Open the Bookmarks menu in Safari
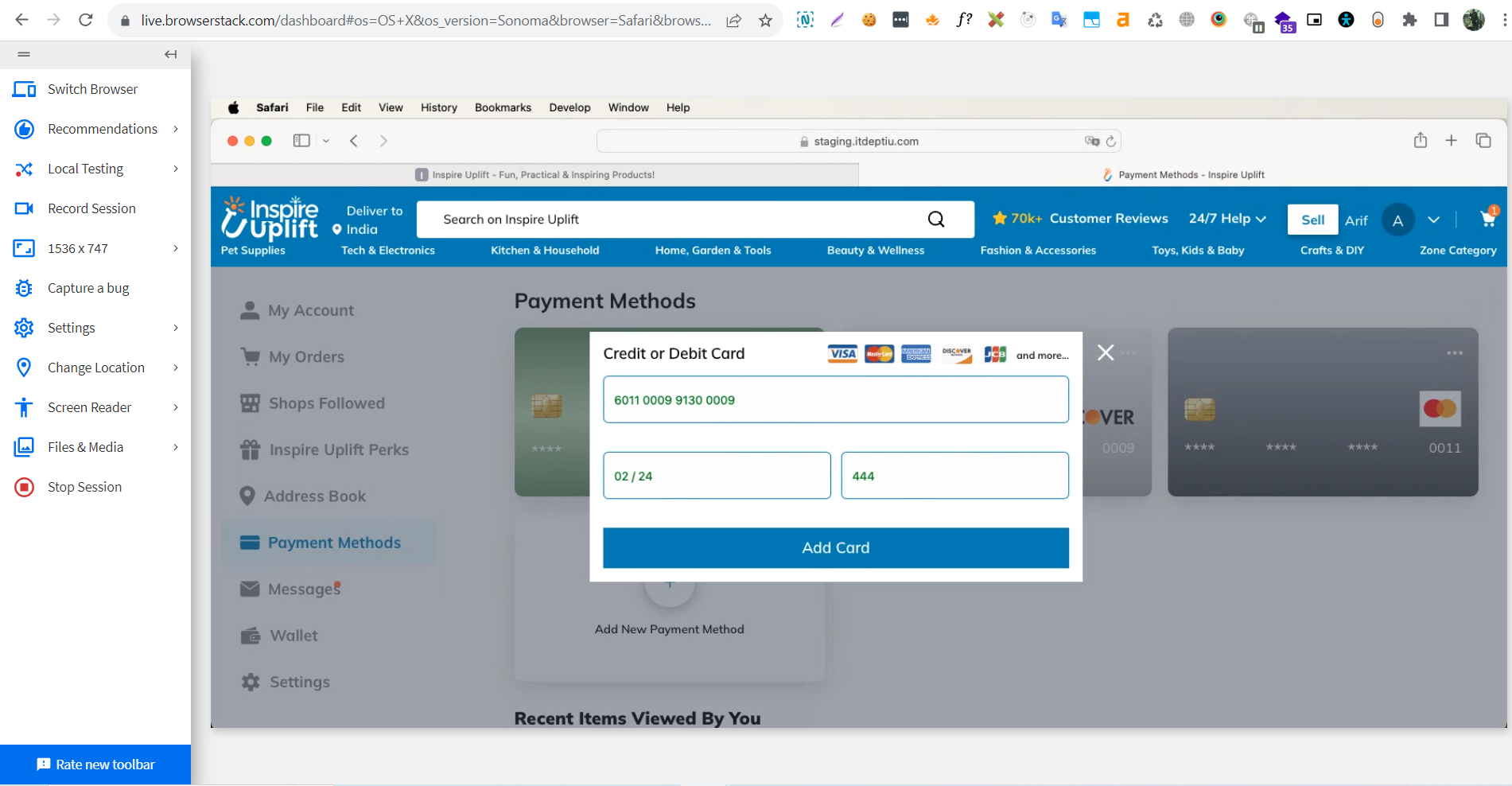This screenshot has height=786, width=1512. (x=503, y=107)
